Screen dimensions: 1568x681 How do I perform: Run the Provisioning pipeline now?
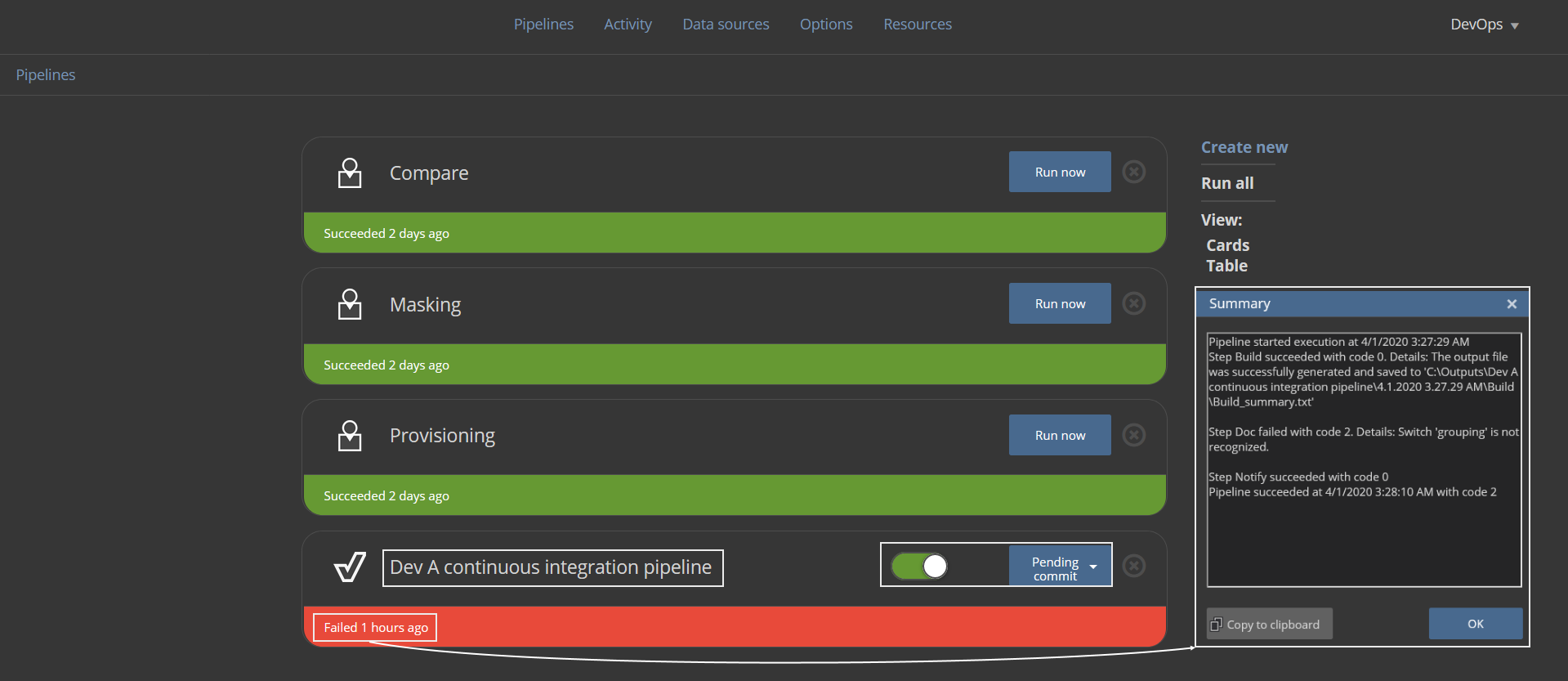1060,435
